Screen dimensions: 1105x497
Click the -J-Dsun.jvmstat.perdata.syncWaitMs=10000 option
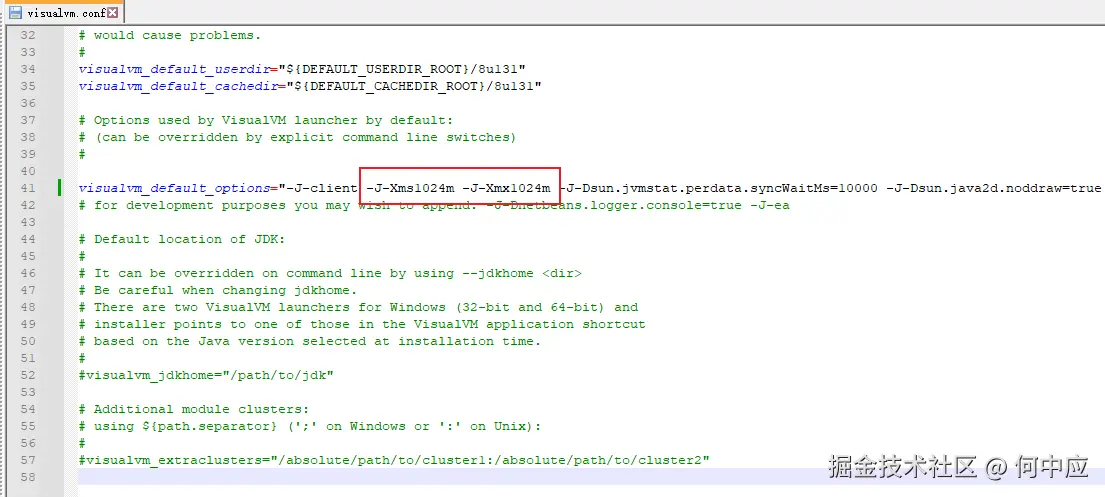(x=718, y=188)
